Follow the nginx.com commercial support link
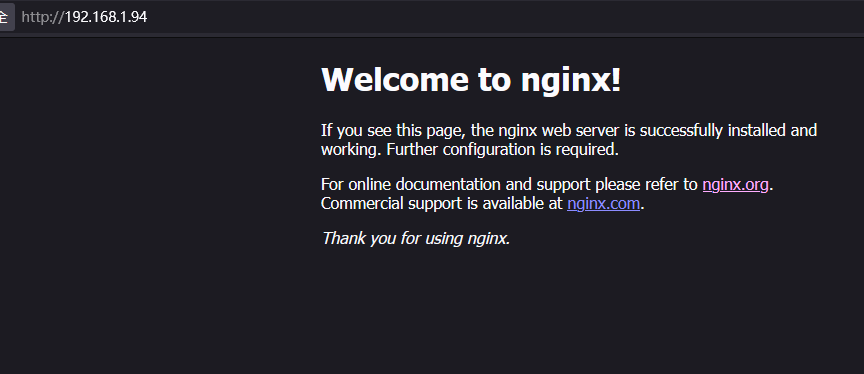864x374 pixels. pos(603,204)
